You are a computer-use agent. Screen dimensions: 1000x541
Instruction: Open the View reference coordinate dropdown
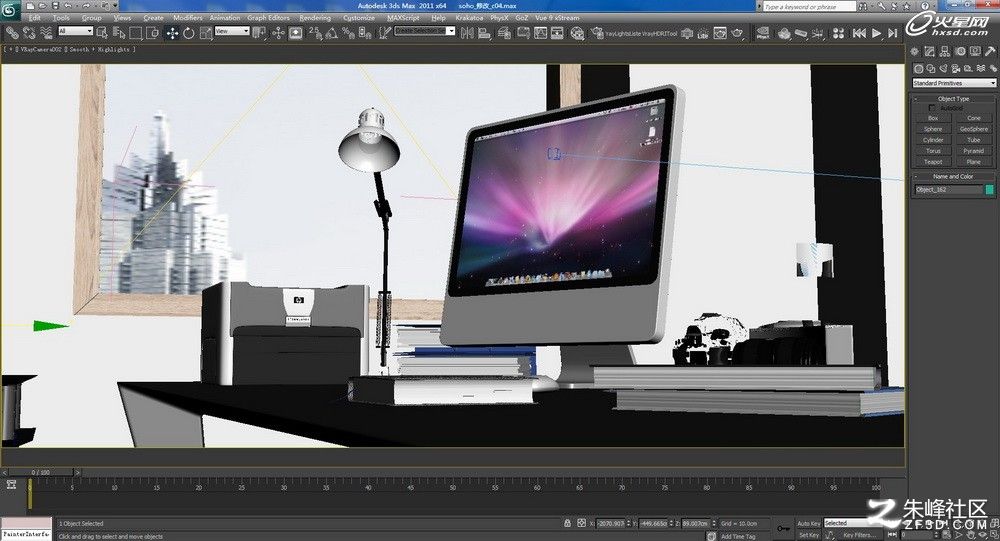(232, 31)
